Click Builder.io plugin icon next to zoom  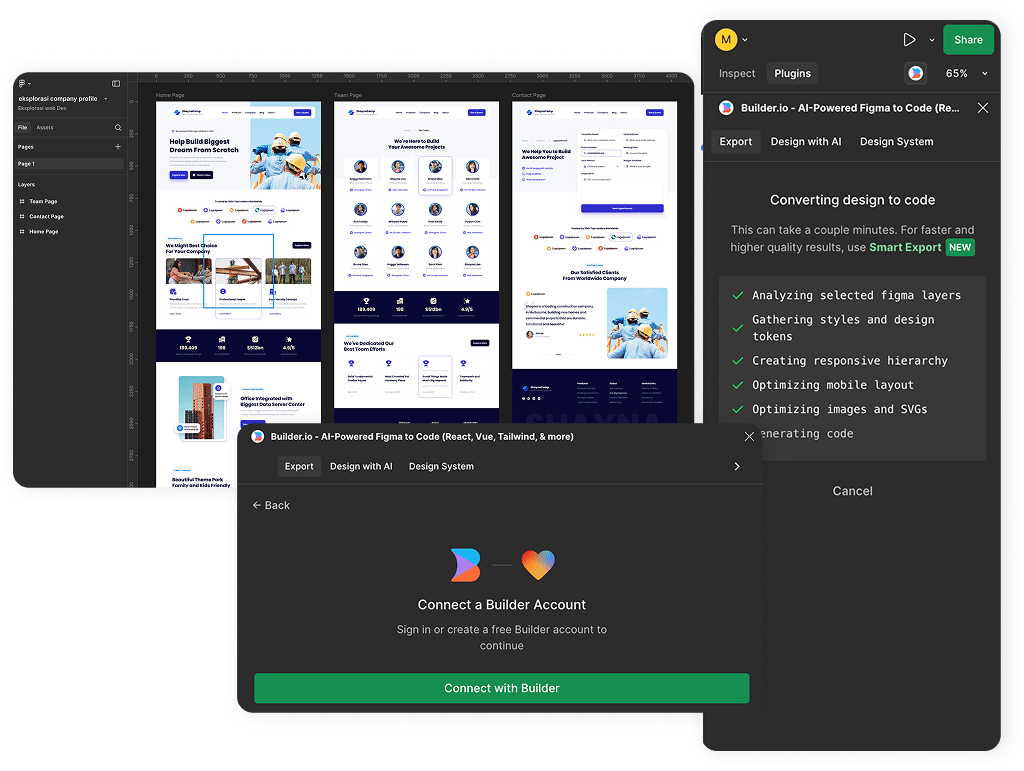click(x=916, y=74)
